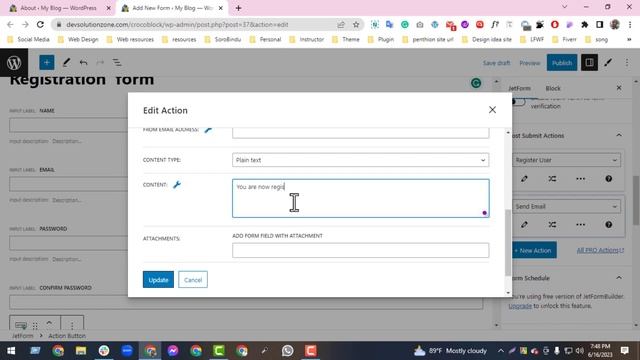Open WhatsApp from the taskbar
640x360 pixels.
point(287,351)
